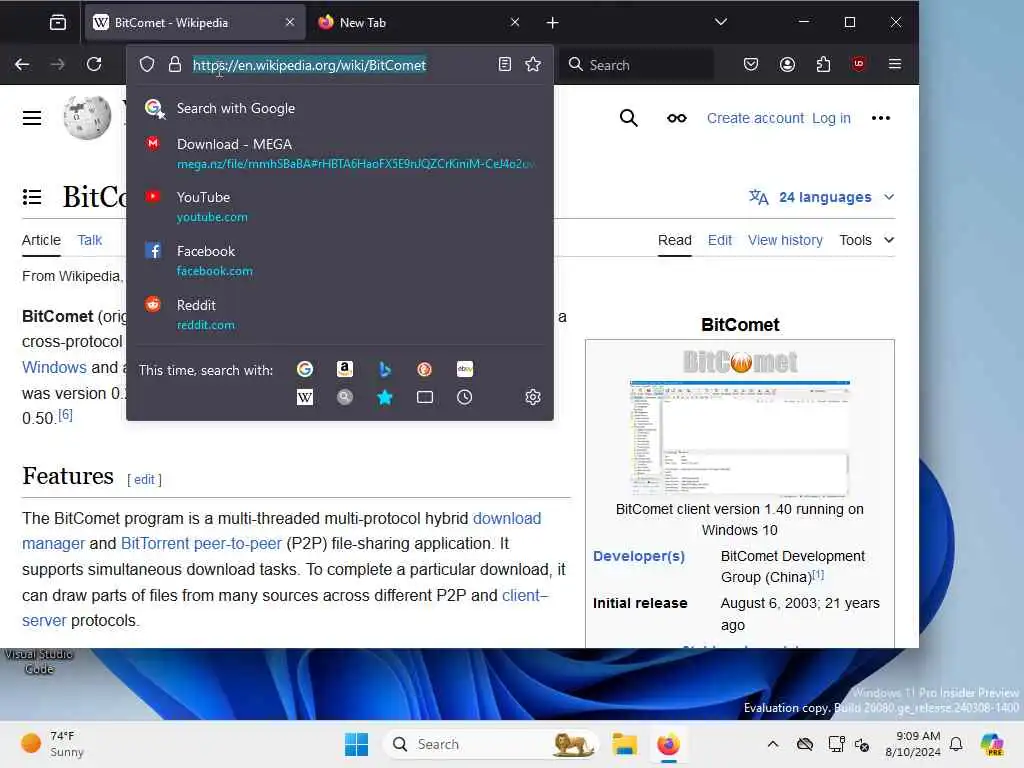1024x768 pixels.
Task: Open Save to Pocket icon
Action: tap(751, 64)
